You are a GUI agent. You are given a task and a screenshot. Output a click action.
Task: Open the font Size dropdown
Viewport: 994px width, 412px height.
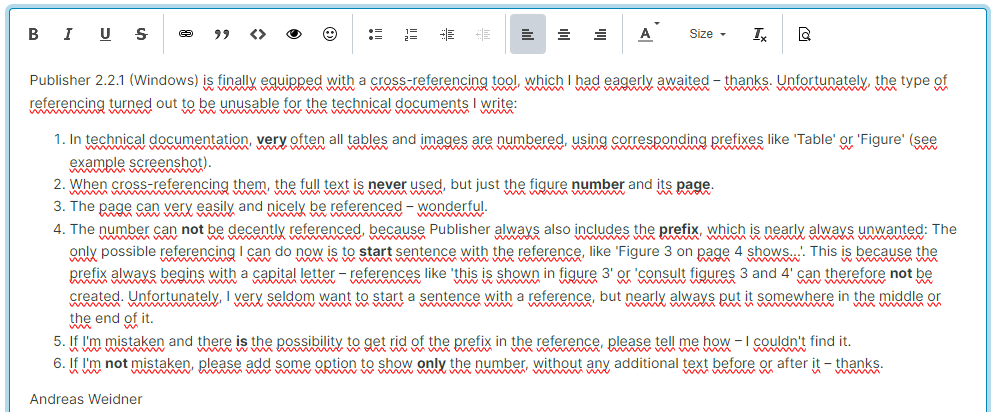(x=707, y=34)
